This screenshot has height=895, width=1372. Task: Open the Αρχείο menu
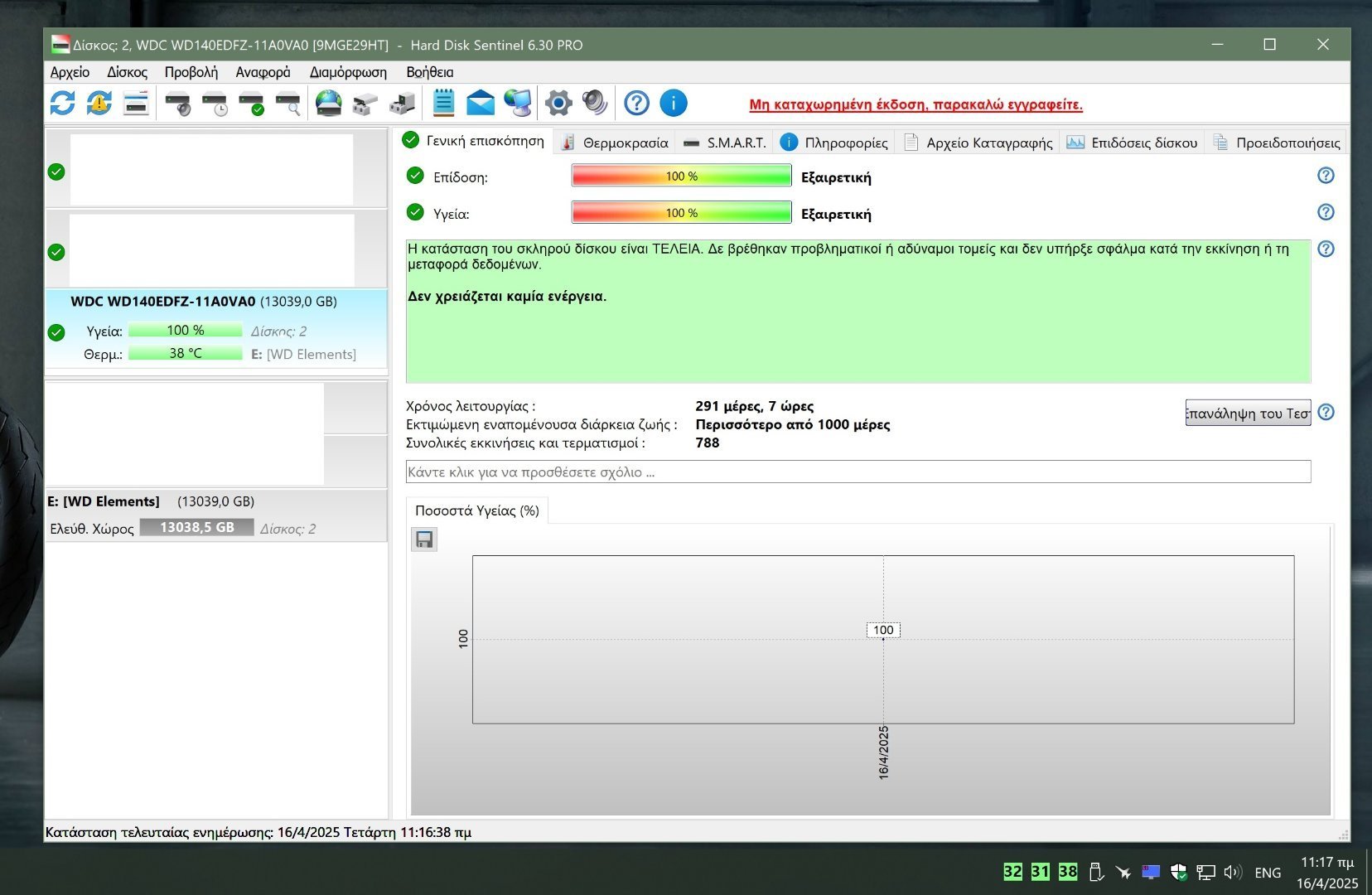[70, 72]
